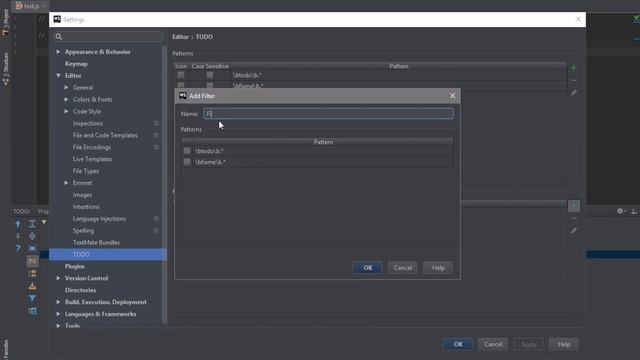Click the search magnifier in Settings
This screenshot has width=640, height=360.
tap(58, 37)
